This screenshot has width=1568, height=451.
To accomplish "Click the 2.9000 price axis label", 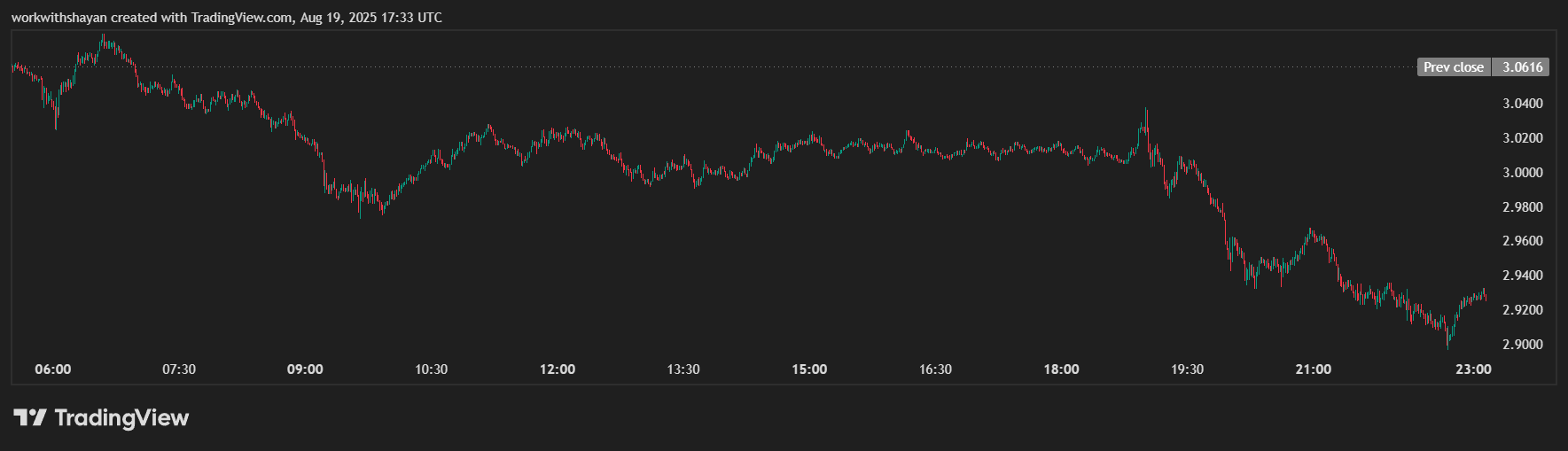I will click(1522, 345).
